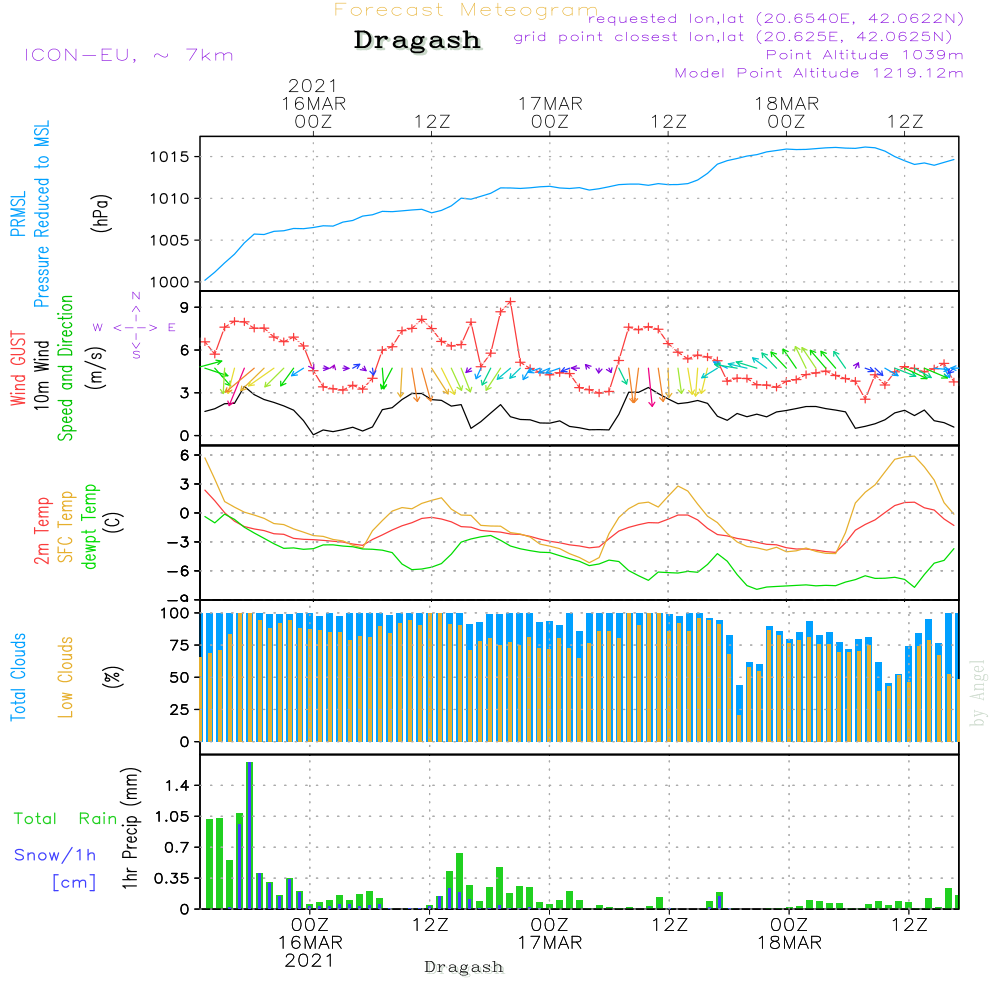Click the '(hPa)' unit label
The height and width of the screenshot is (1000, 1000).
(x=101, y=213)
